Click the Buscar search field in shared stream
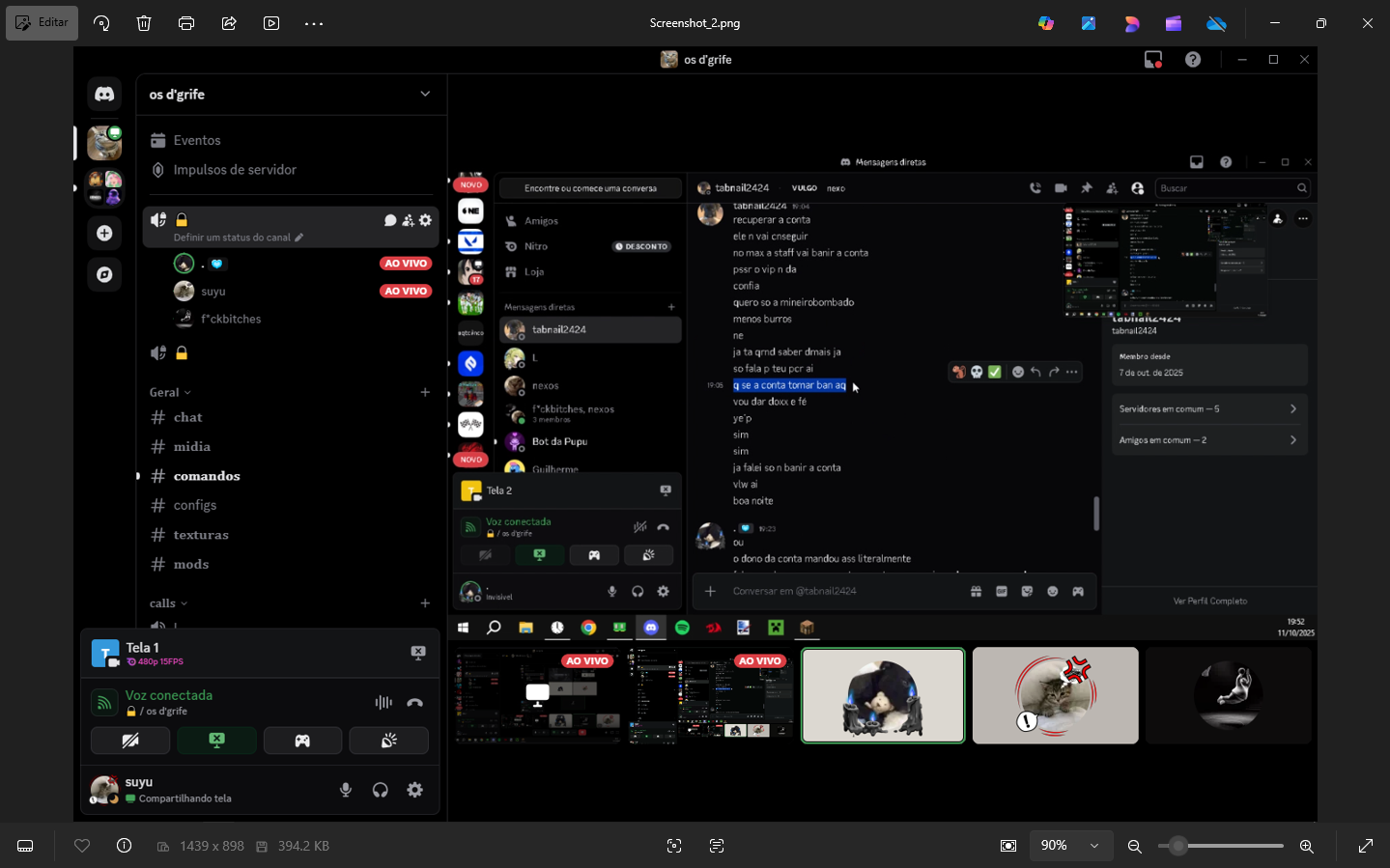The image size is (1390, 868). tap(1233, 188)
